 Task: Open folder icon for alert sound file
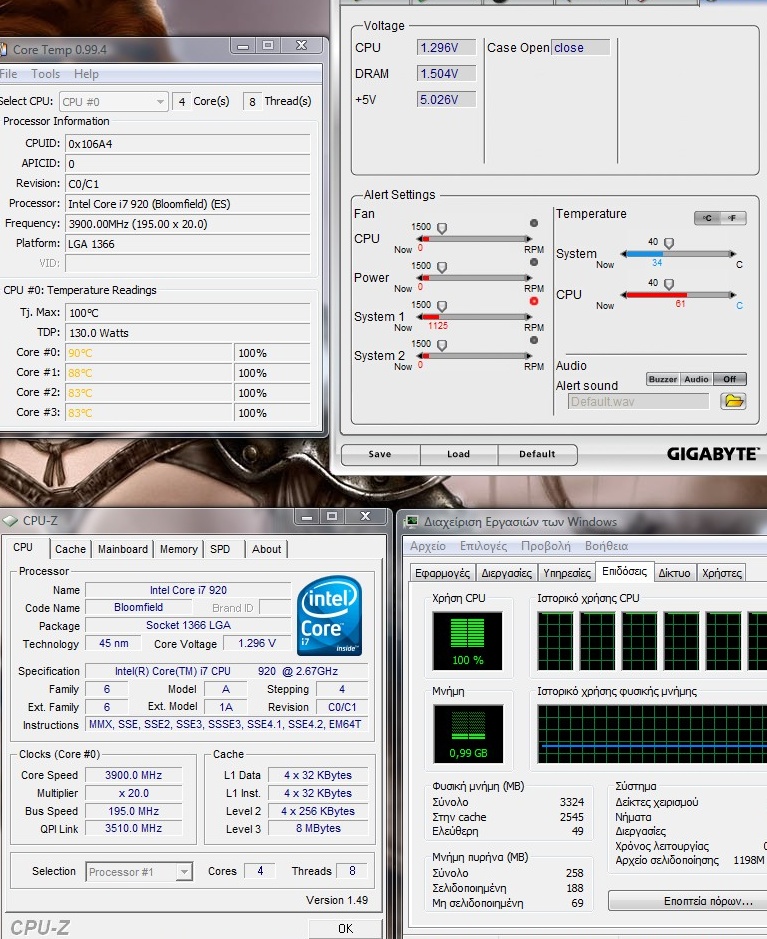click(733, 401)
